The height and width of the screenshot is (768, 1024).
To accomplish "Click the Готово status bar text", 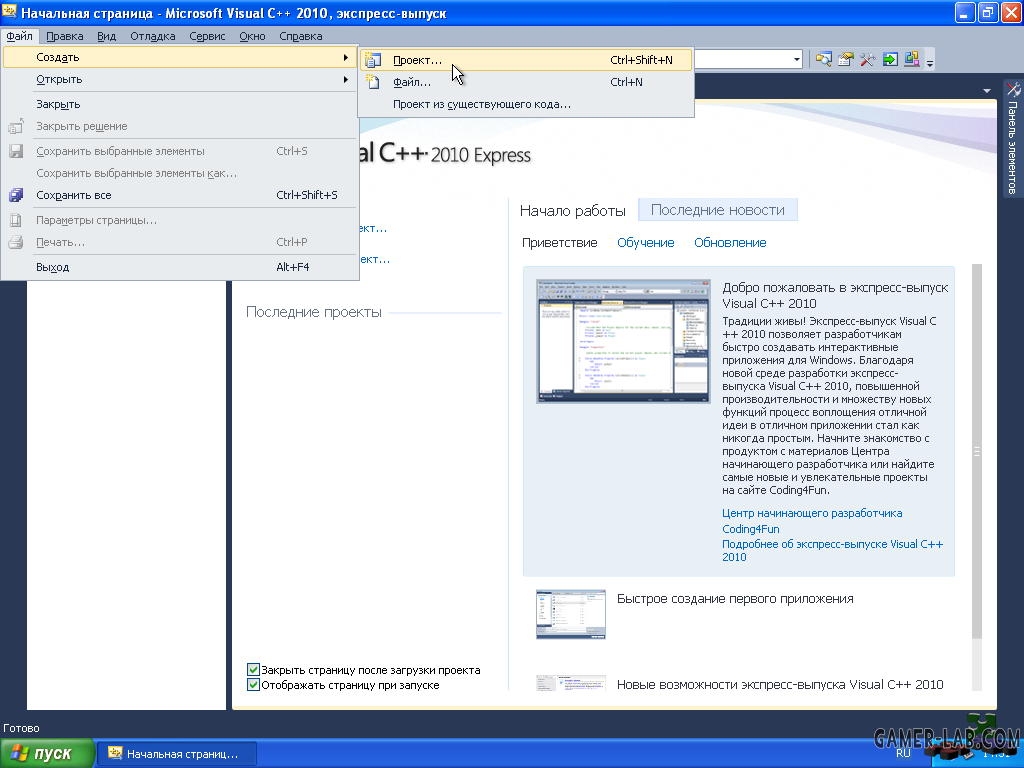I will [x=22, y=728].
